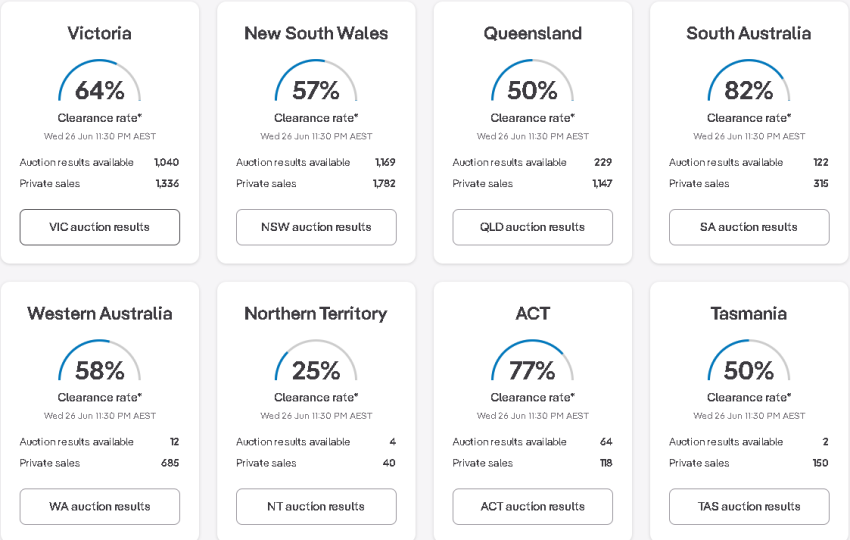Open VIC auction results
The height and width of the screenshot is (540, 850).
[100, 227]
